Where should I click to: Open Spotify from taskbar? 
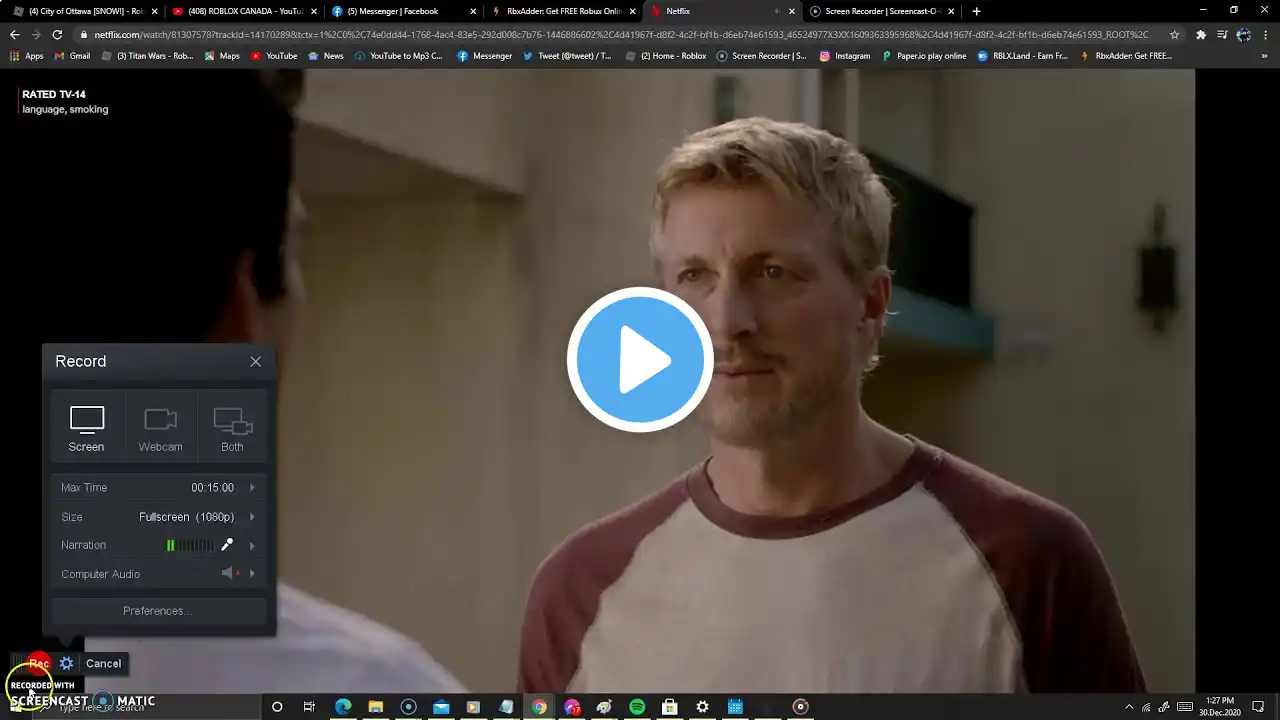637,707
